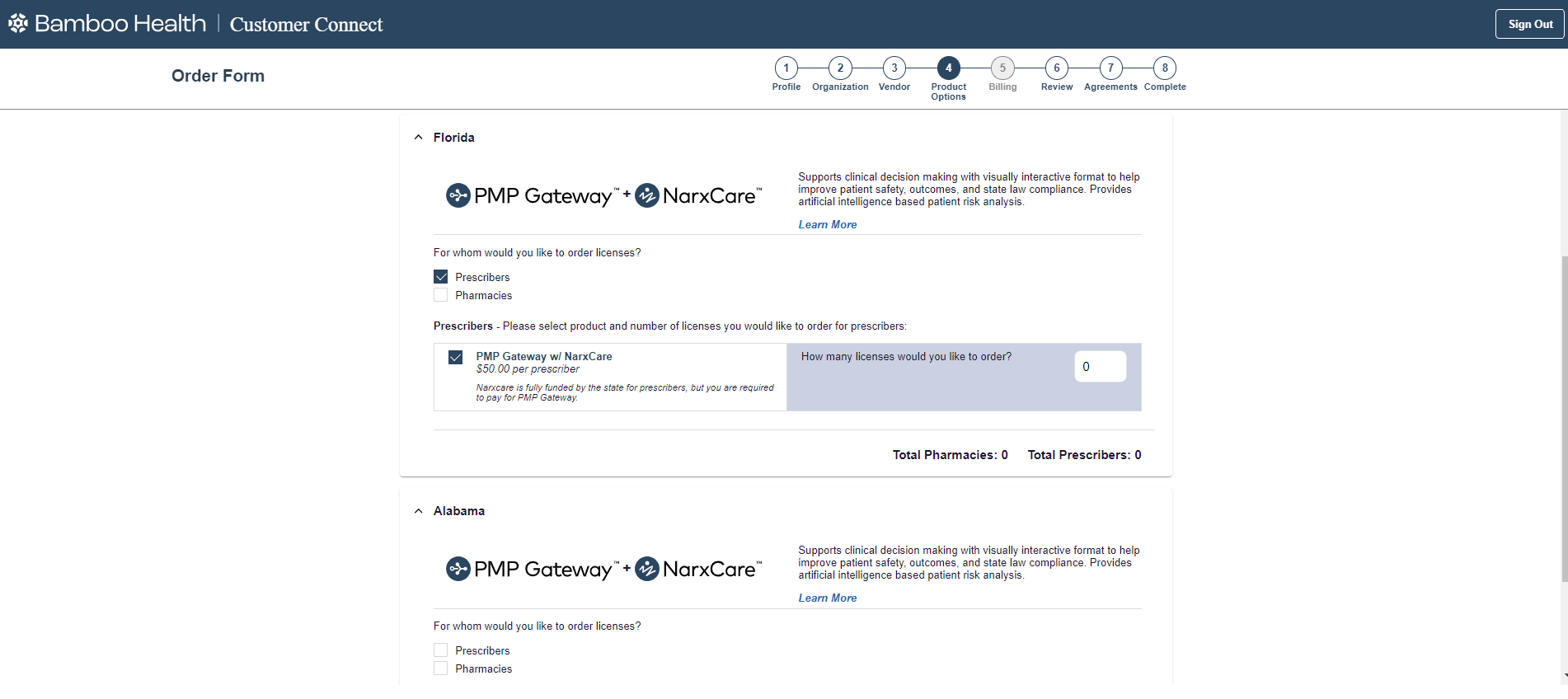
Task: Click the Bamboo Health logo icon
Action: pos(18,23)
